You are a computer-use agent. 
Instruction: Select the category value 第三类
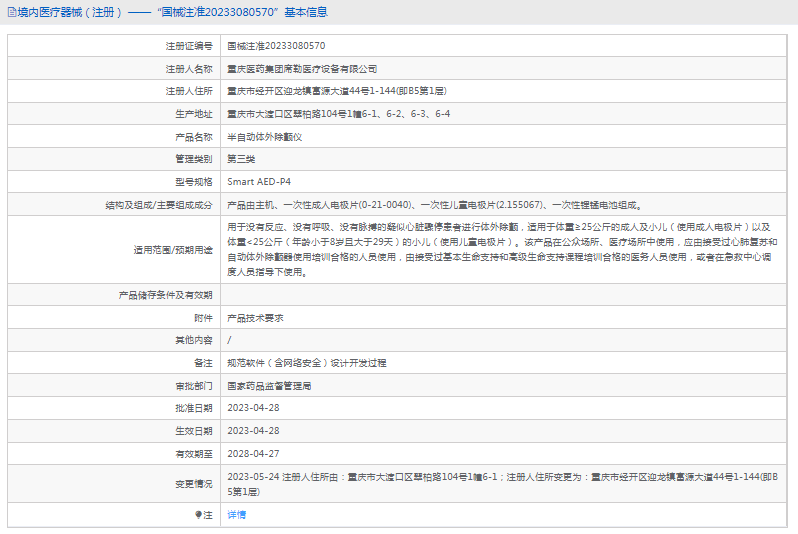tap(241, 159)
